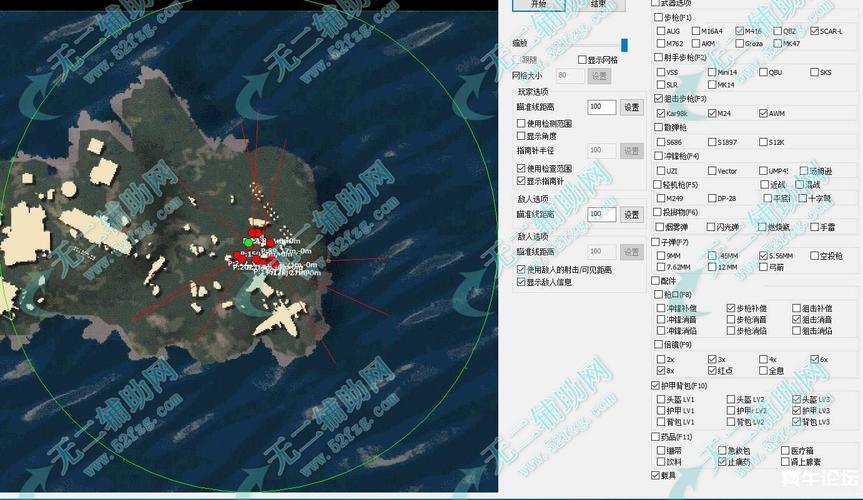863x500 pixels.
Task: Adjust the 缩放 zoom slider handle
Action: click(x=624, y=45)
